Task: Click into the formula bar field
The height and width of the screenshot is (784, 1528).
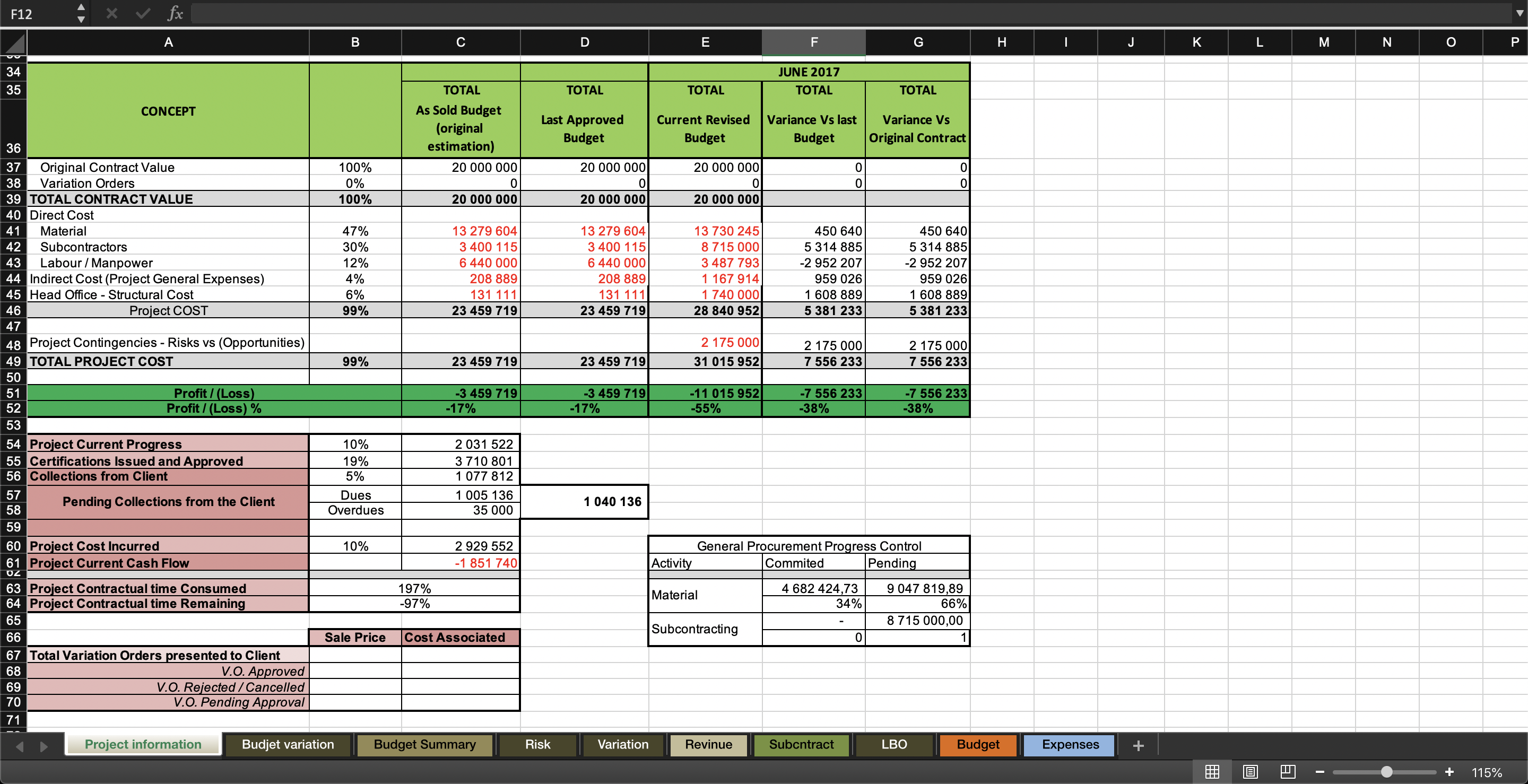Action: click(x=850, y=14)
